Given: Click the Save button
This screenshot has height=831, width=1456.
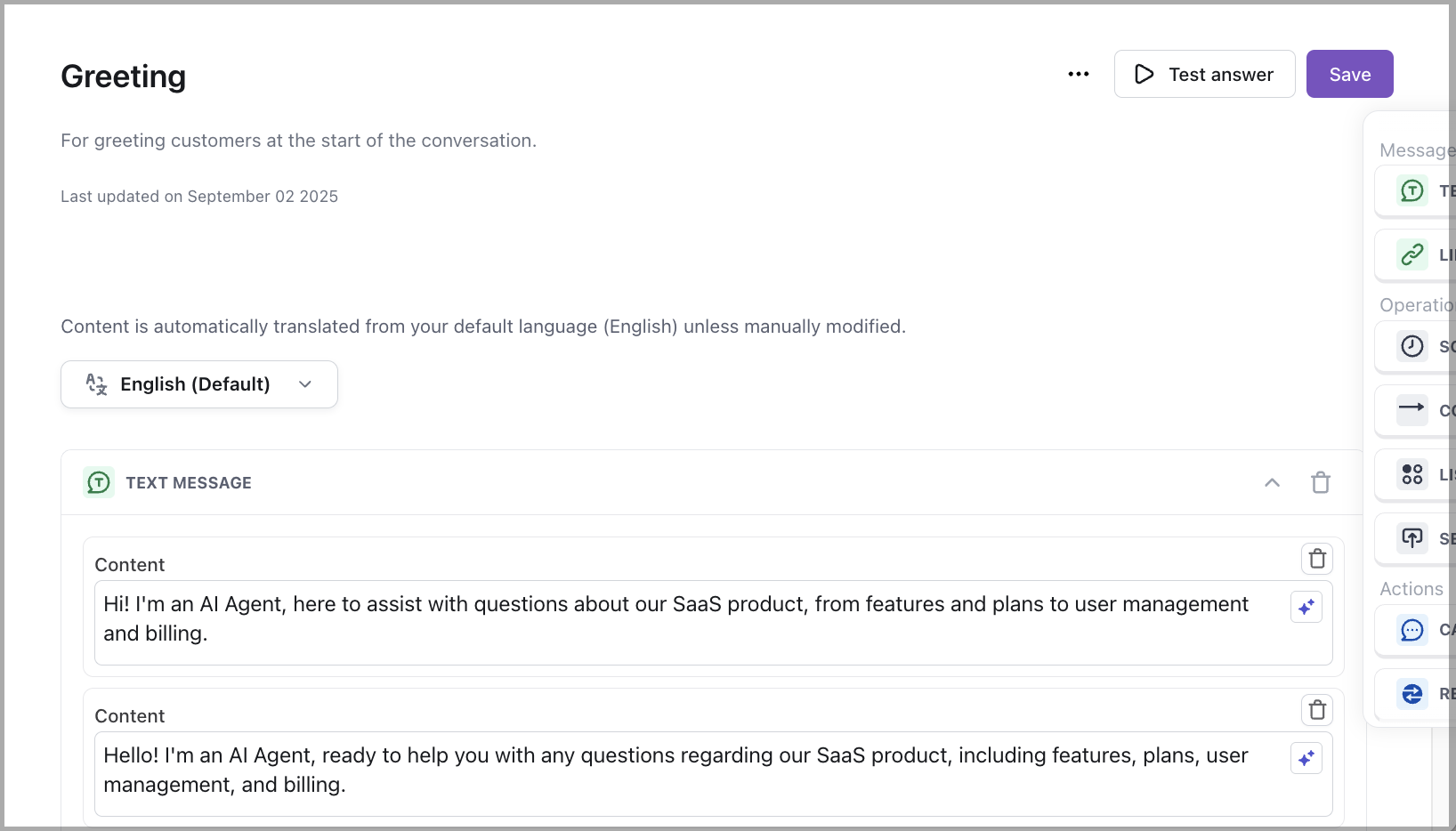Looking at the screenshot, I should tap(1349, 74).
